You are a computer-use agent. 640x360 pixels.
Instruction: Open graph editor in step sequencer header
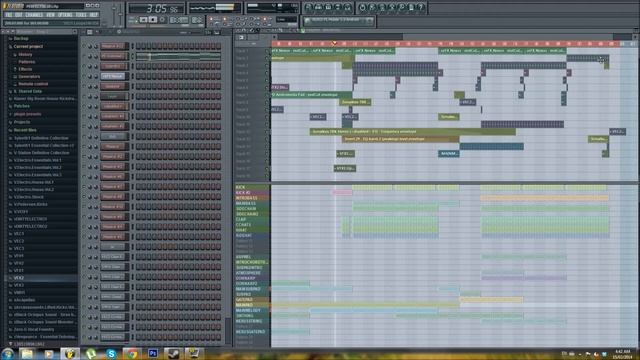pyautogui.click(x=209, y=32)
